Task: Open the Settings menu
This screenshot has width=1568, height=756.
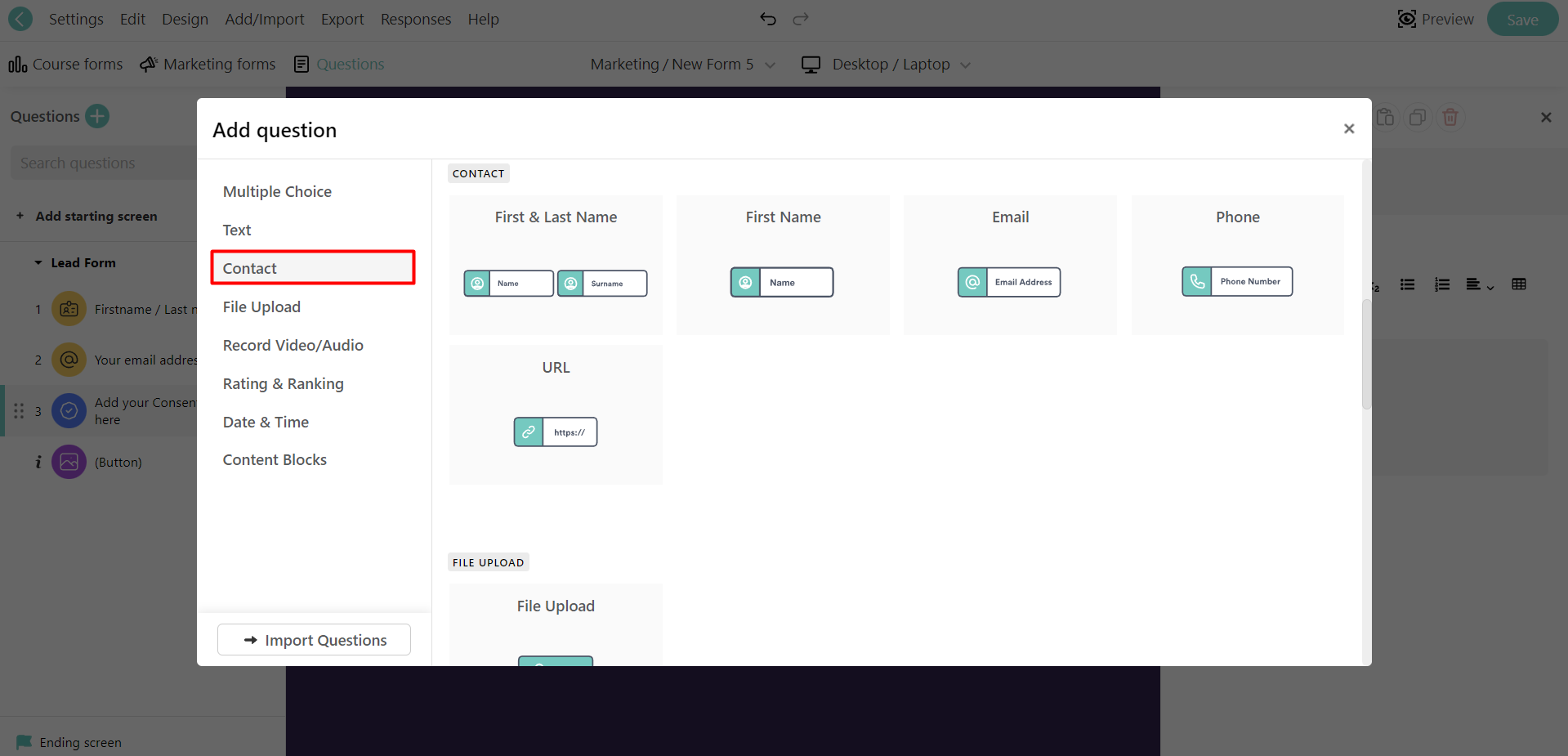Action: click(x=75, y=19)
